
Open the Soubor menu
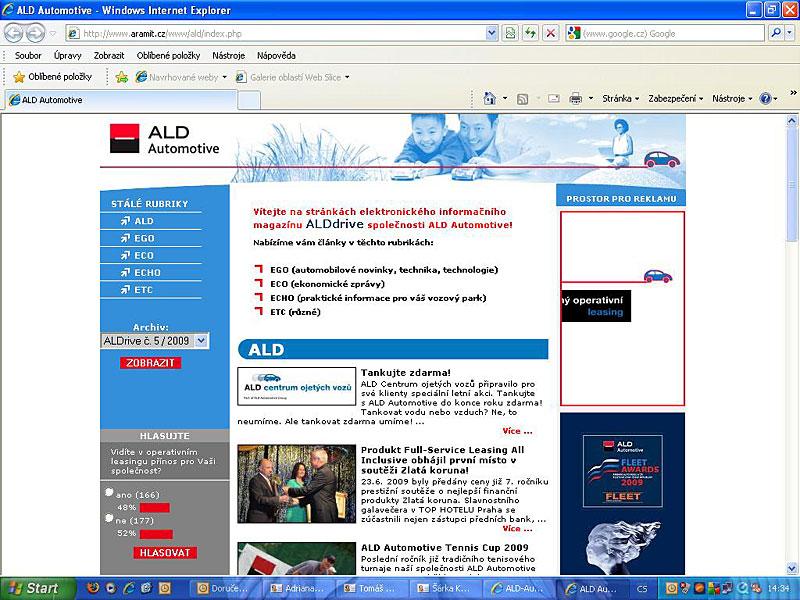tap(28, 56)
